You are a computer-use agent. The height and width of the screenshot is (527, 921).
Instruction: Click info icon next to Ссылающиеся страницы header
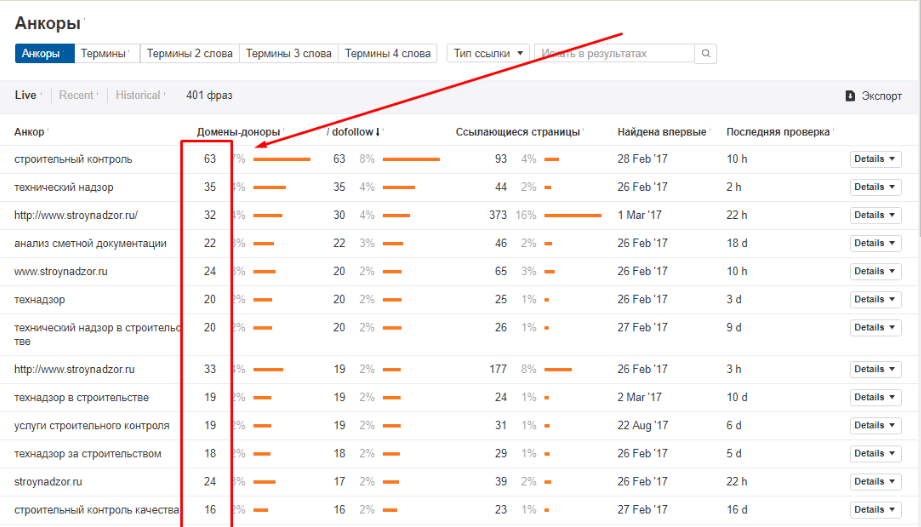coord(584,131)
